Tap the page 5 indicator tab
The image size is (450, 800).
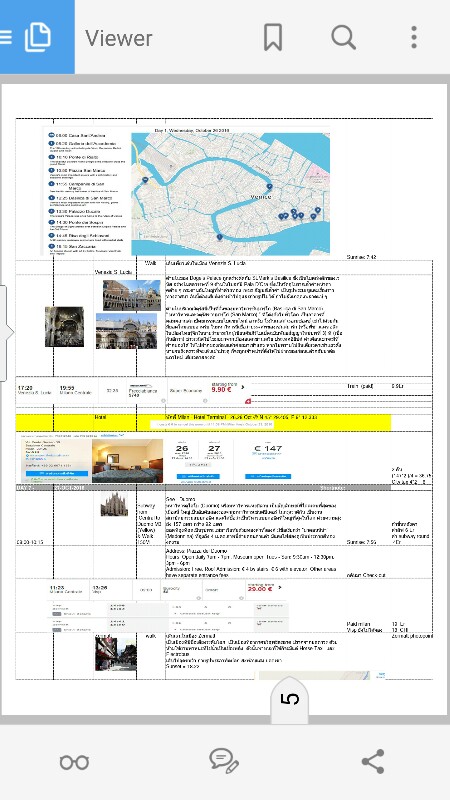tap(289, 700)
